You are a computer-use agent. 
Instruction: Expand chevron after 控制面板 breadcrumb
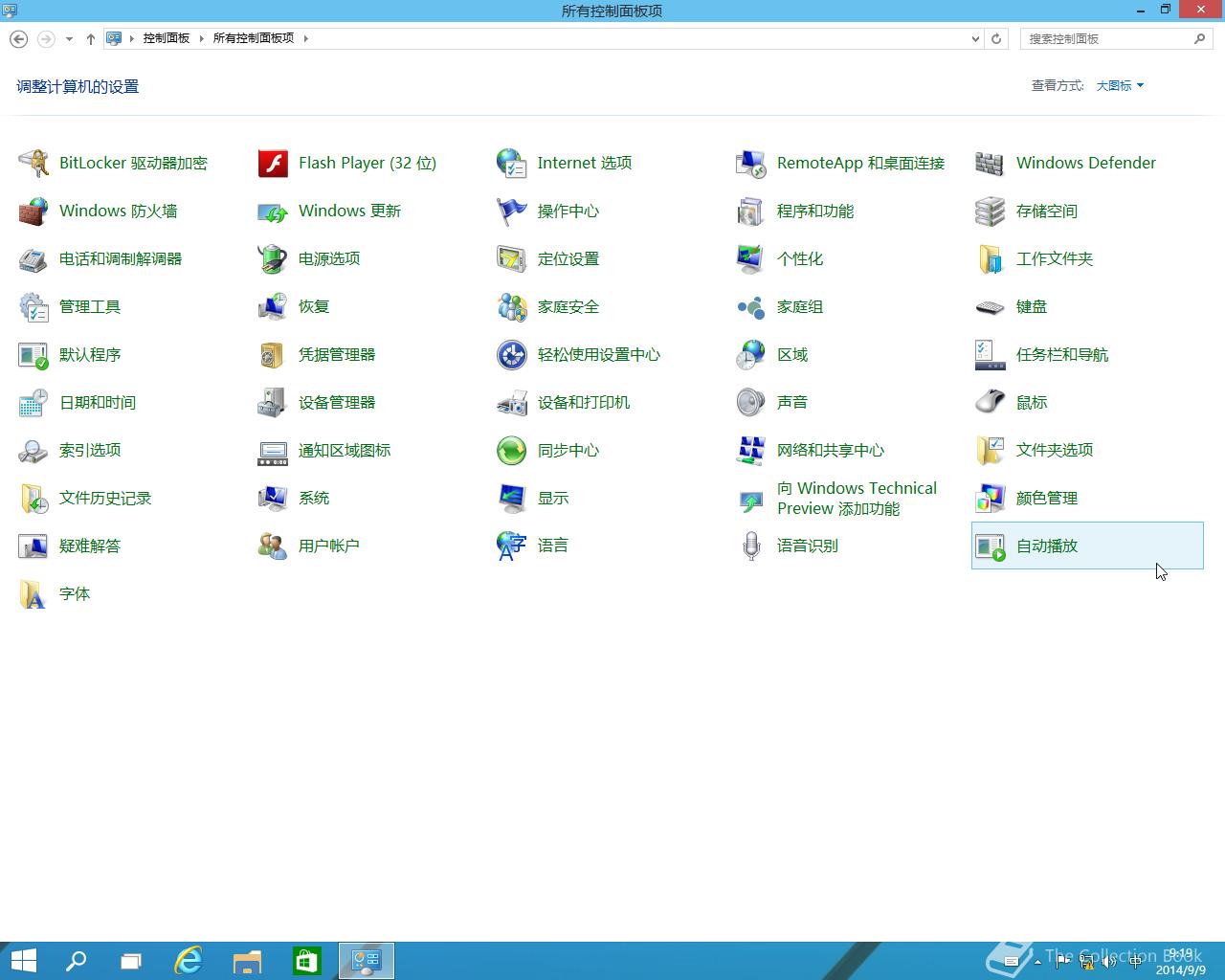(x=202, y=38)
